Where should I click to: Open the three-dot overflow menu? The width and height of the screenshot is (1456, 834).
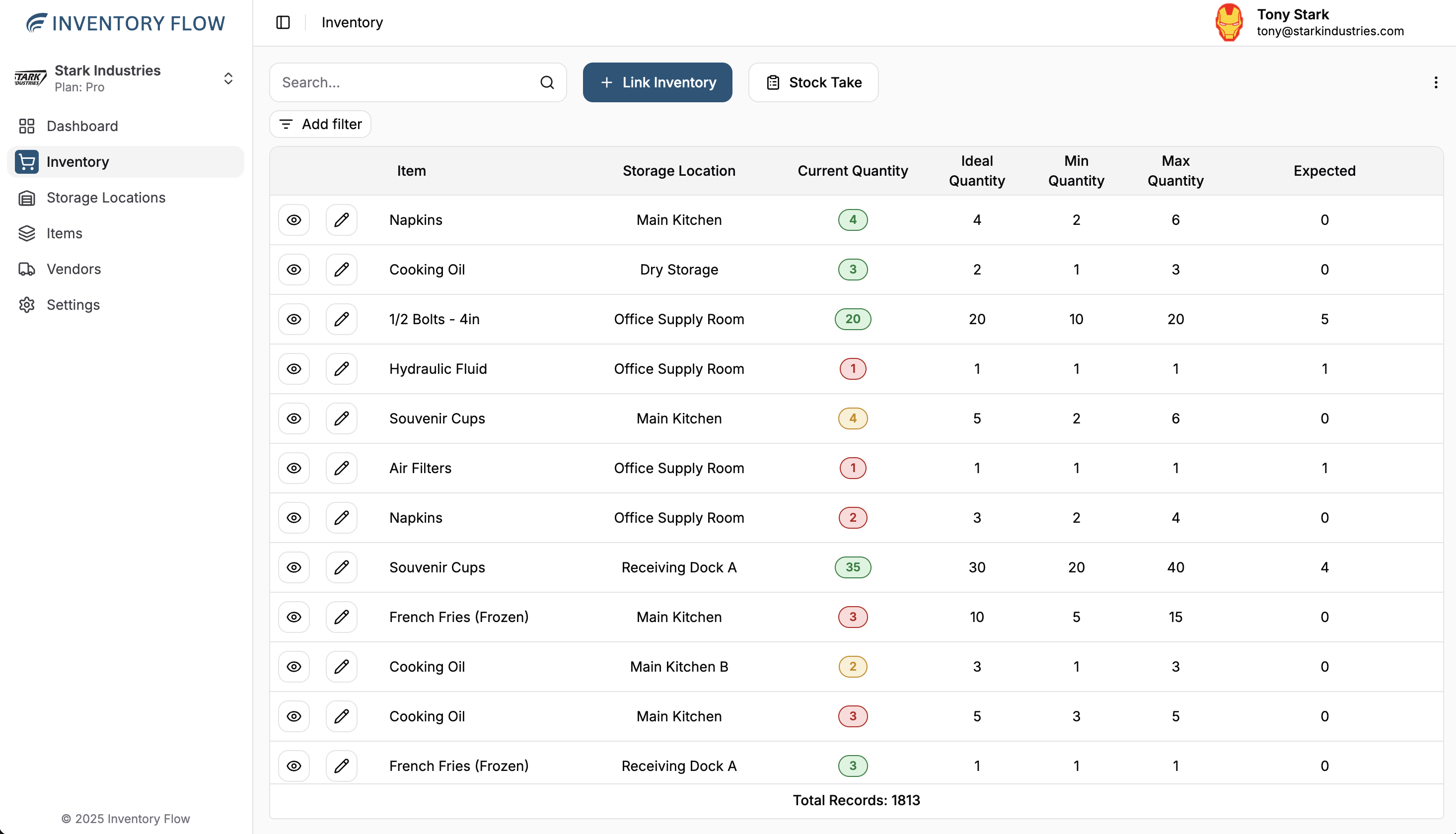coord(1436,82)
